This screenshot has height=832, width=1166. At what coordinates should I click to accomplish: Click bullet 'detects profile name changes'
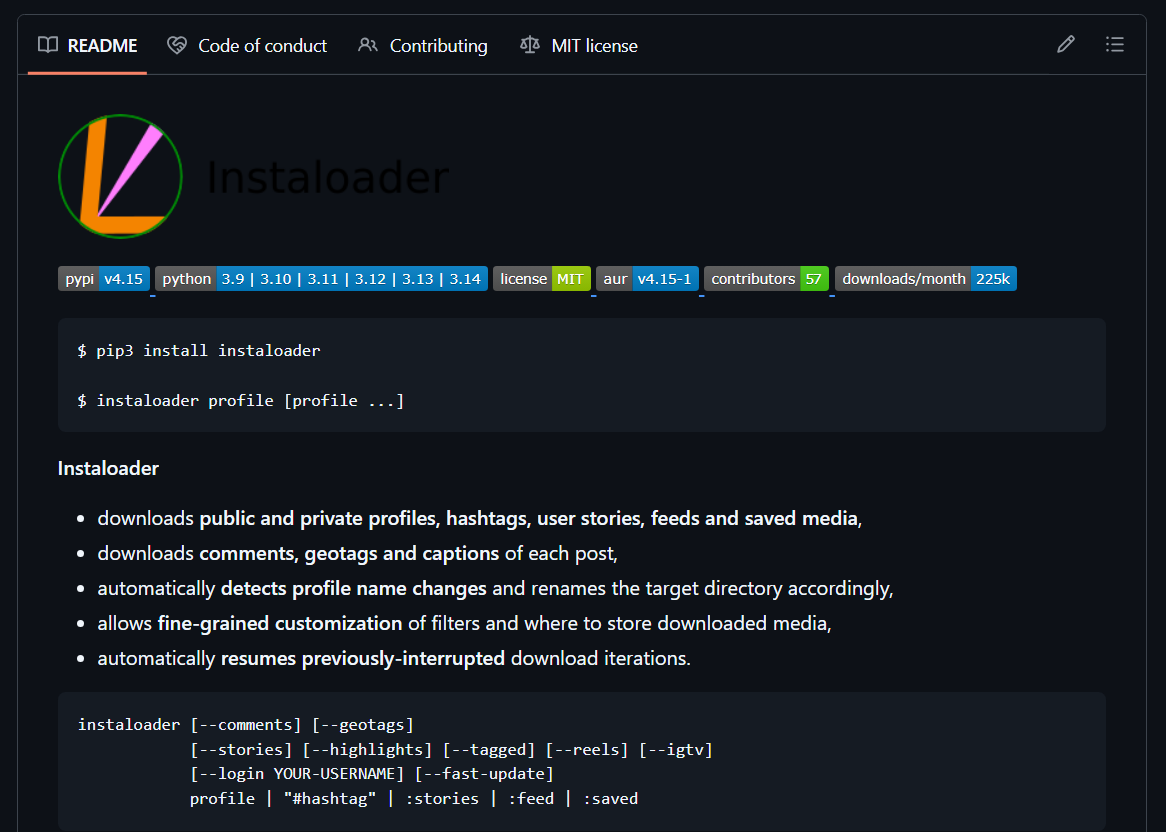(x=495, y=588)
